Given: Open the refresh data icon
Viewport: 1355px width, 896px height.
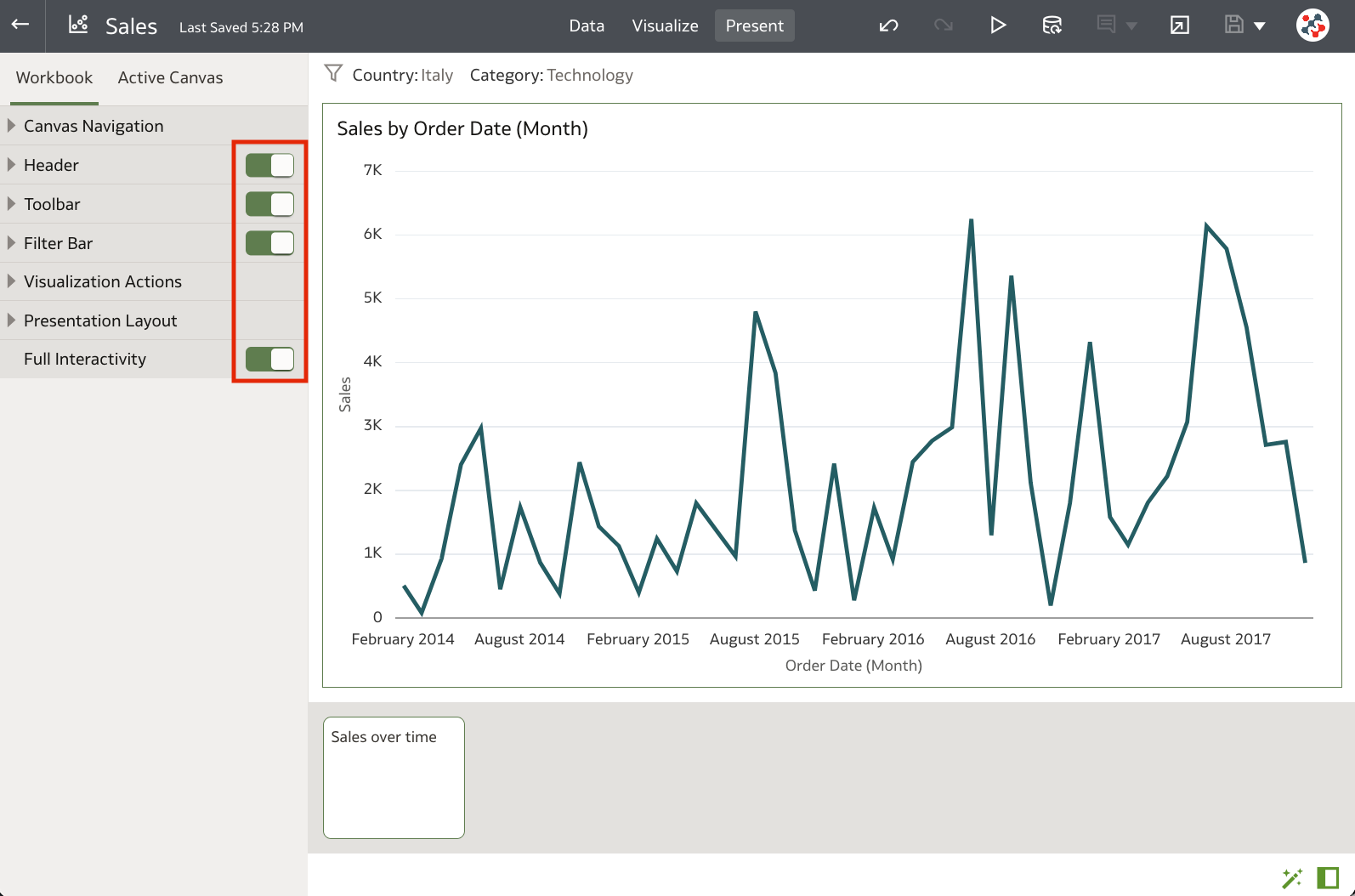Looking at the screenshot, I should click(1052, 26).
